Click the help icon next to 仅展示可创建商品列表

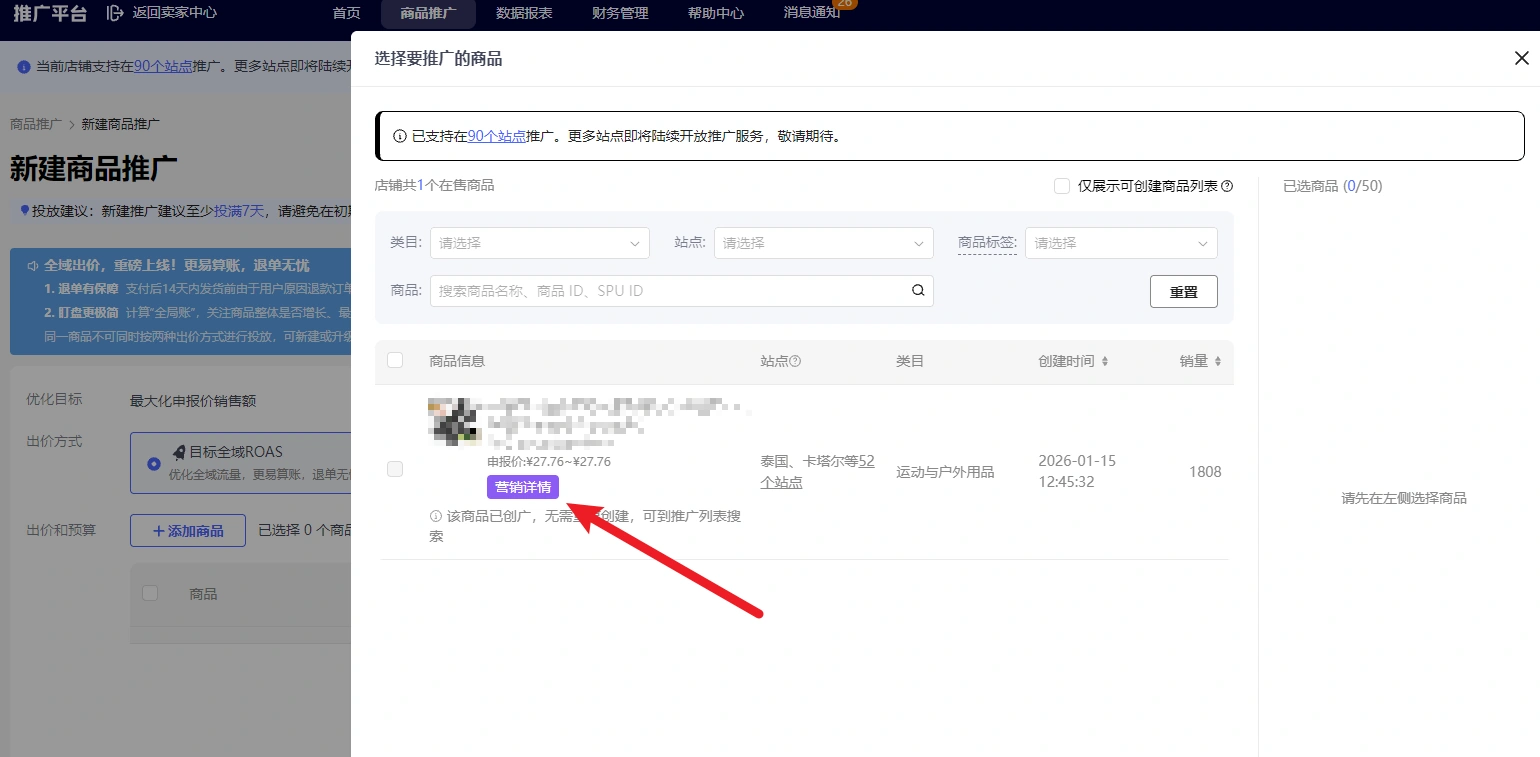coord(1227,186)
